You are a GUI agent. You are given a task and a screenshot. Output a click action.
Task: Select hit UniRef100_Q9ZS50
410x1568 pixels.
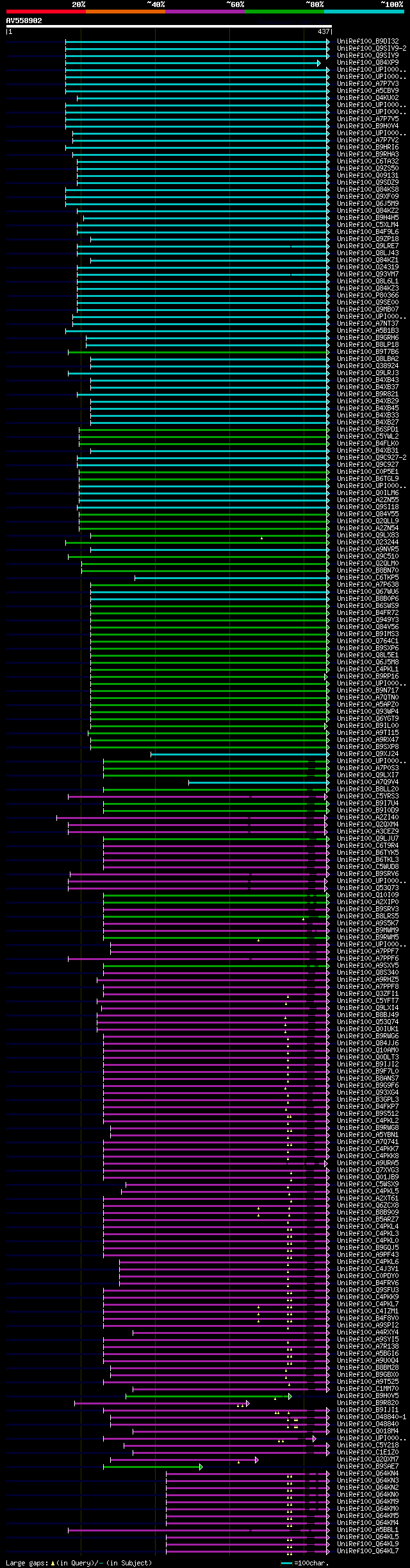coord(368,169)
